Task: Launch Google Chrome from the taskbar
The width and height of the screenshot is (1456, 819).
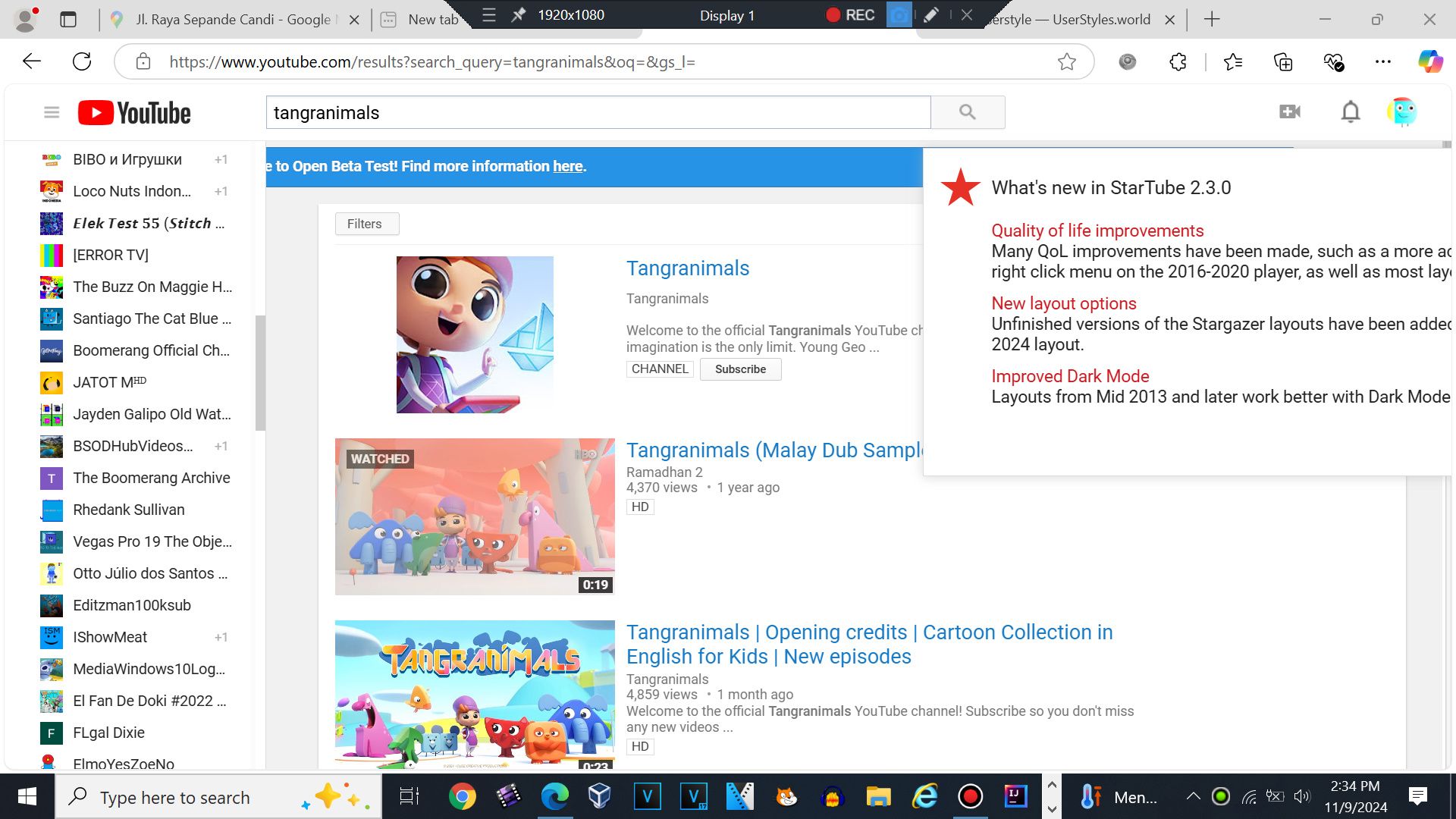Action: (x=462, y=796)
